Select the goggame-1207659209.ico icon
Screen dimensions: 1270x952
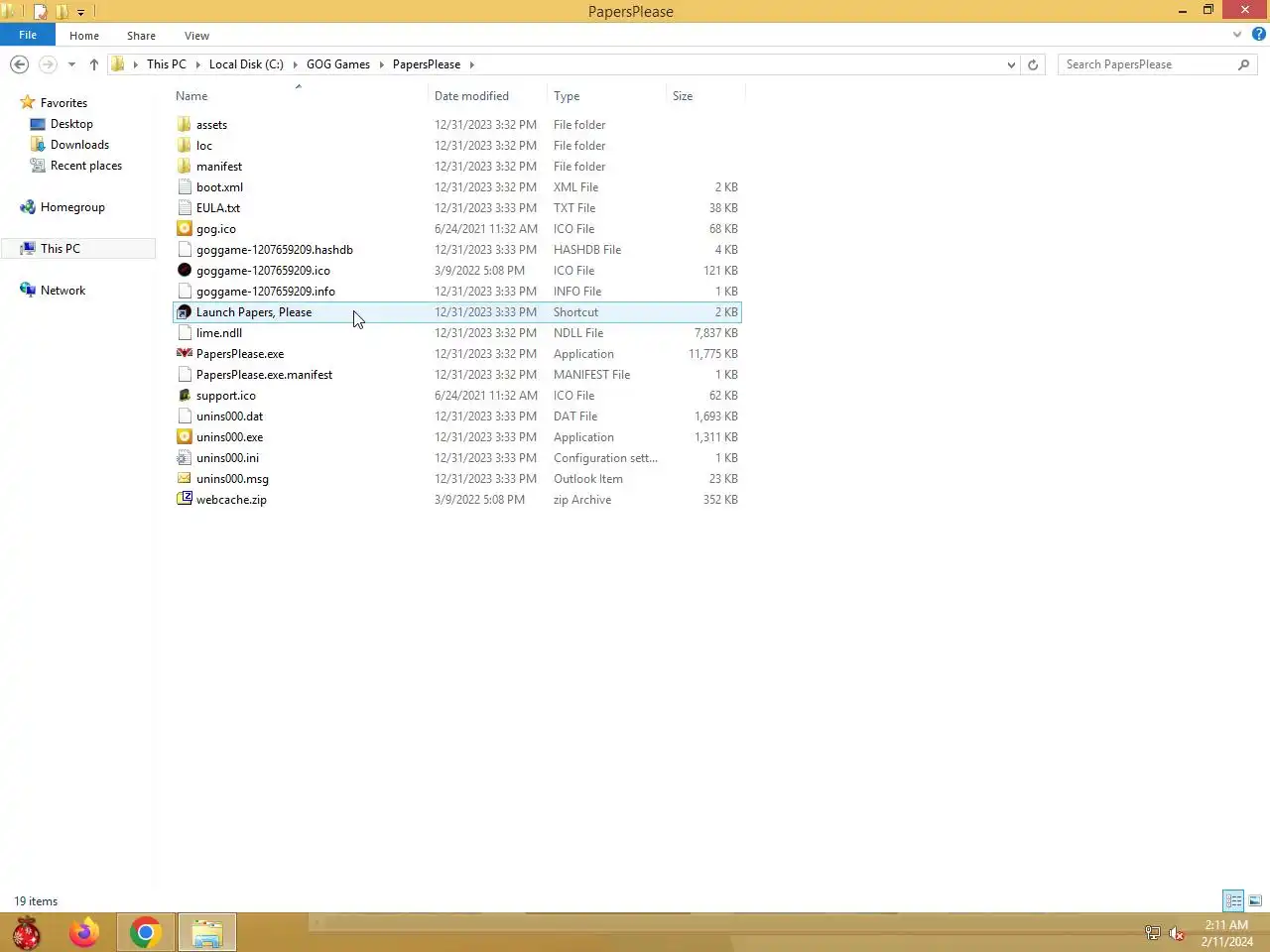coord(184,271)
